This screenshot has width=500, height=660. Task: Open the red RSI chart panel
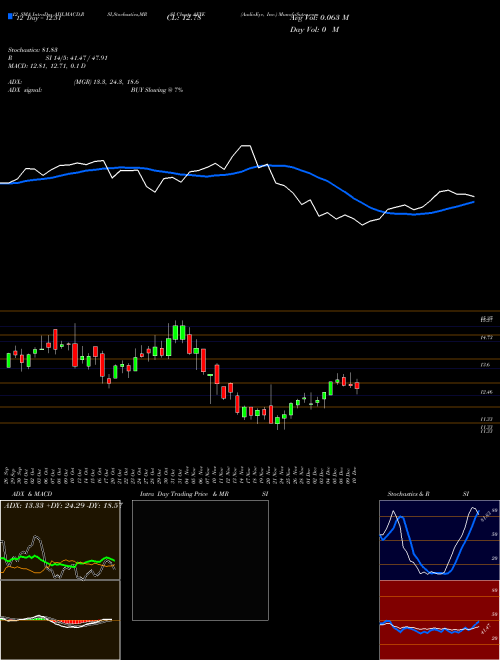tap(439, 620)
